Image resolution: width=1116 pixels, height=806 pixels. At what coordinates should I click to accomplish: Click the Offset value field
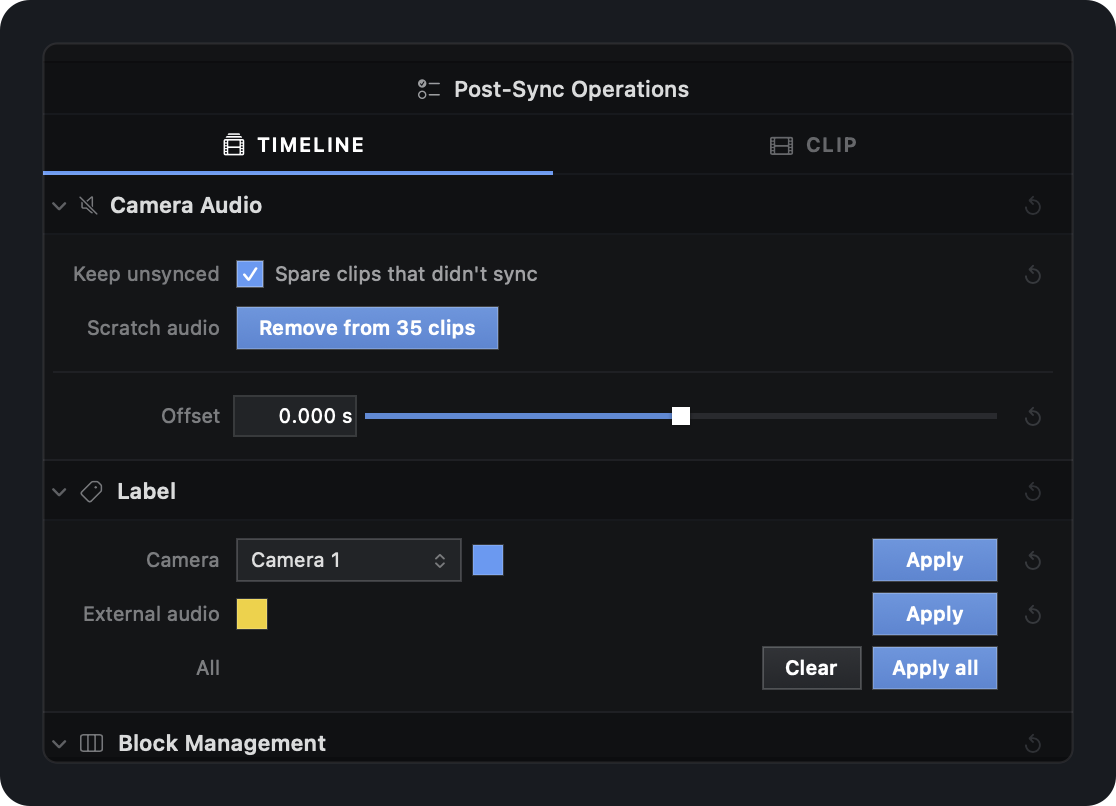click(x=295, y=416)
